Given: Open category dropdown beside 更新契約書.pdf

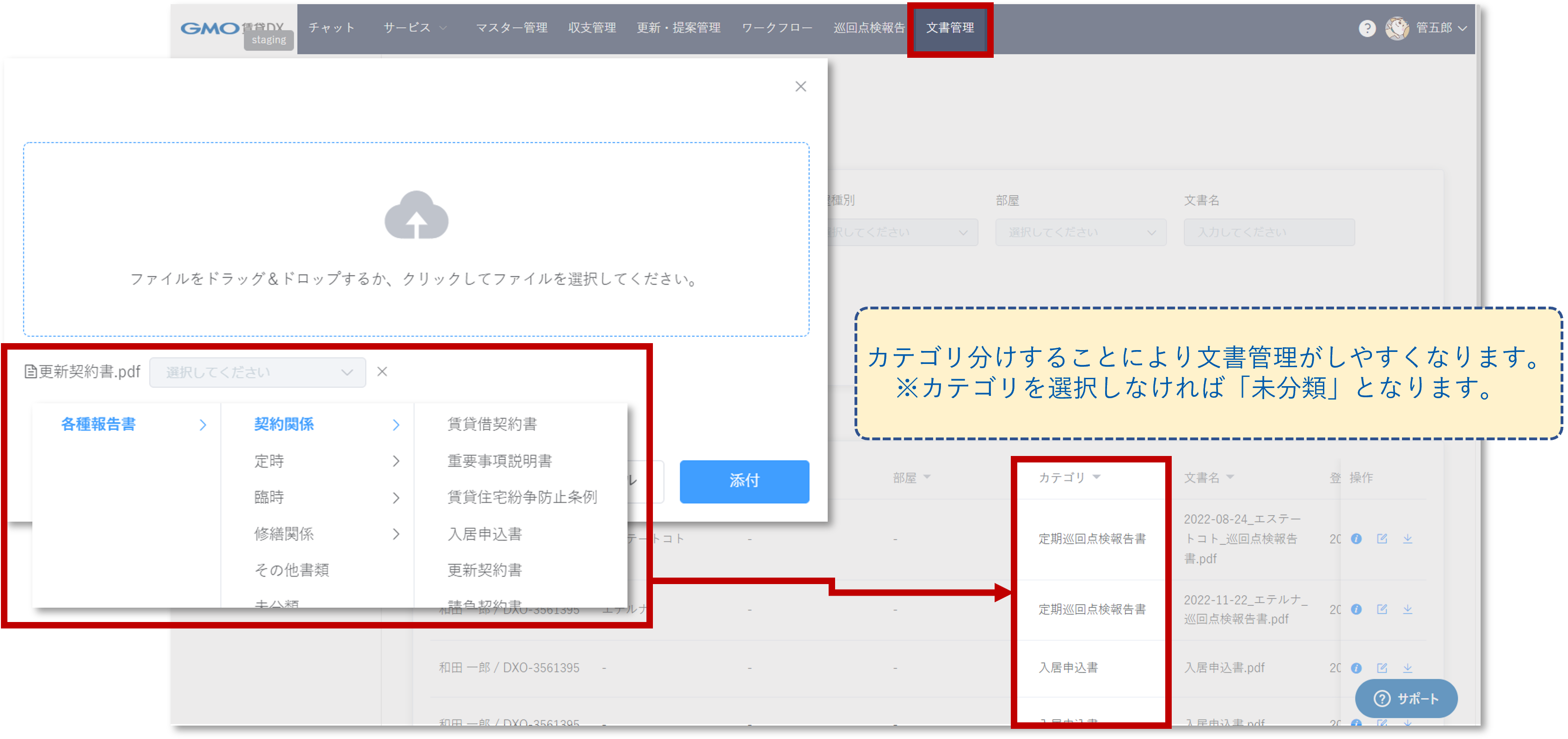Looking at the screenshot, I should 258,372.
